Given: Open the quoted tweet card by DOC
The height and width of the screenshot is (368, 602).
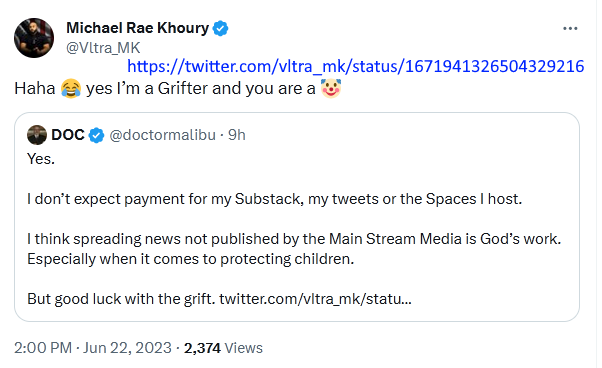Looking at the screenshot, I should pyautogui.click(x=297, y=217).
